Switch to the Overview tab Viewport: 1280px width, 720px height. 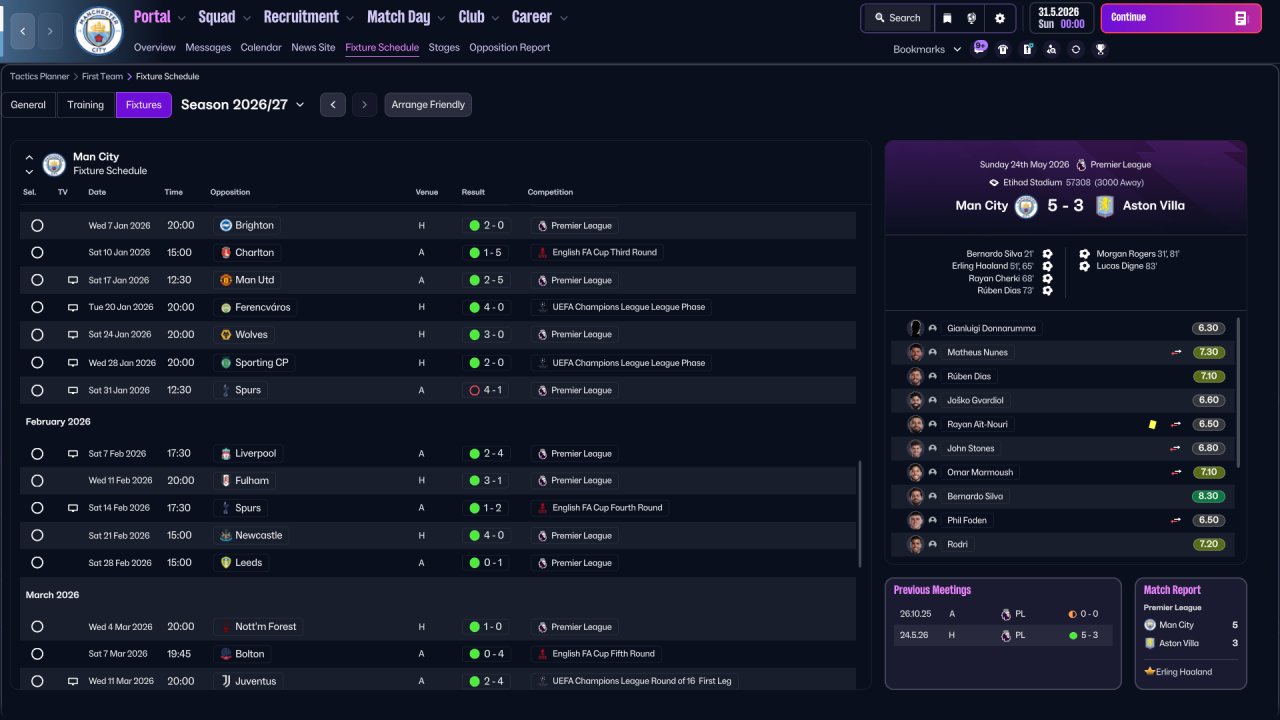click(x=154, y=47)
